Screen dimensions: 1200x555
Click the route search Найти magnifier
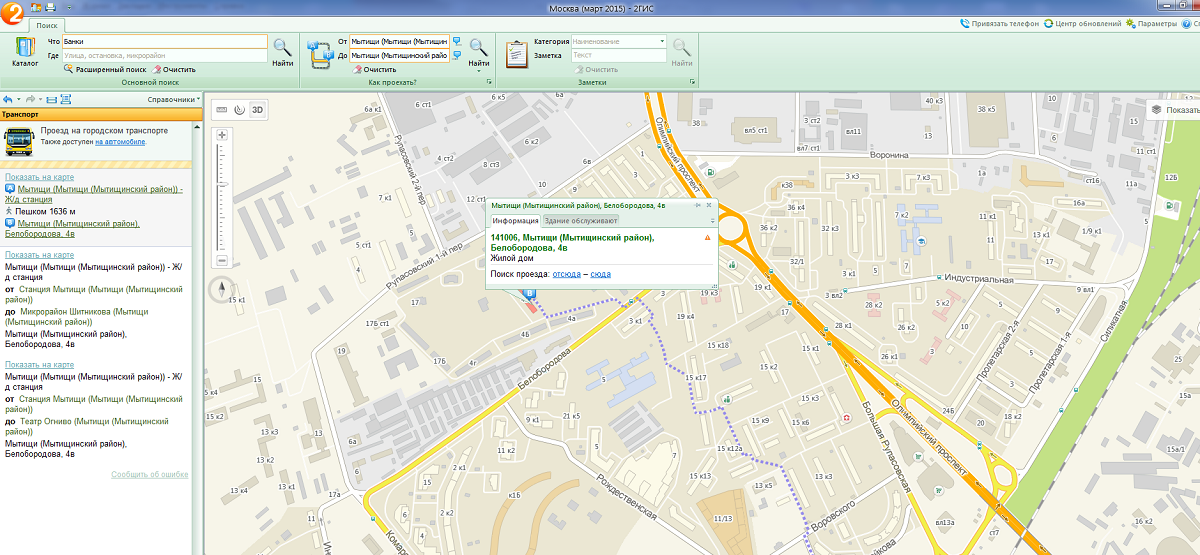[478, 51]
